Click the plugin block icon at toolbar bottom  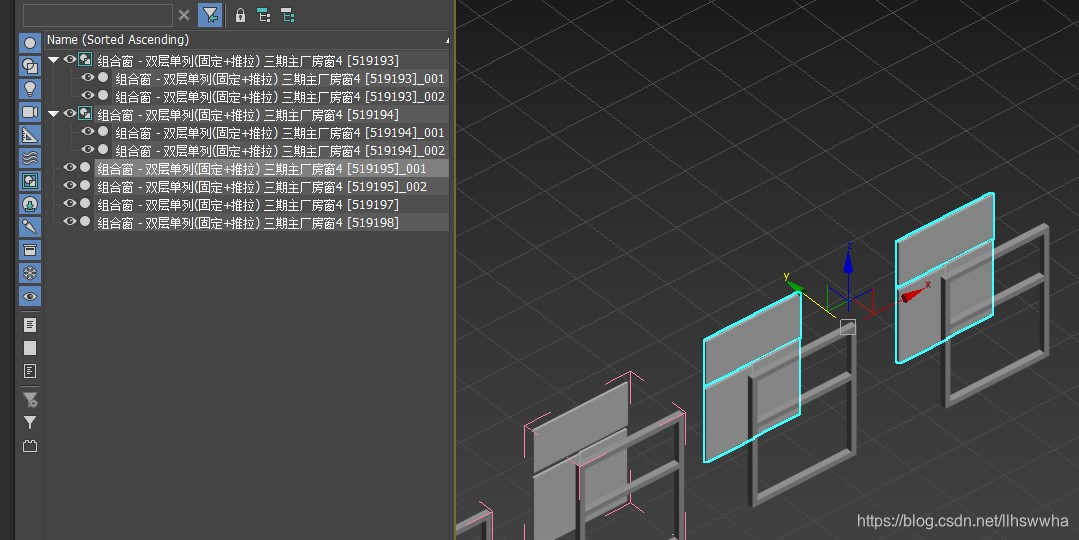(x=30, y=446)
